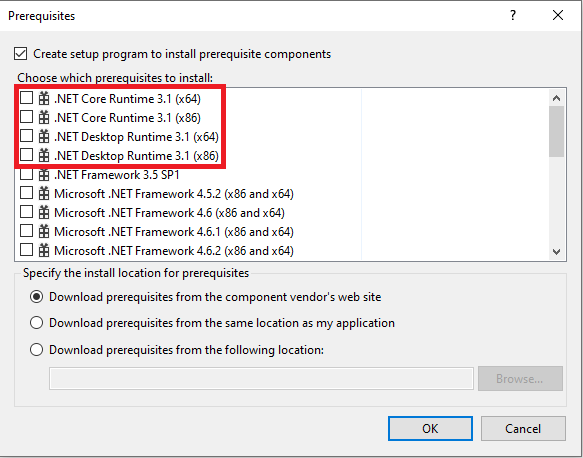Click the Cancel button
583x458 pixels.
[x=523, y=429]
